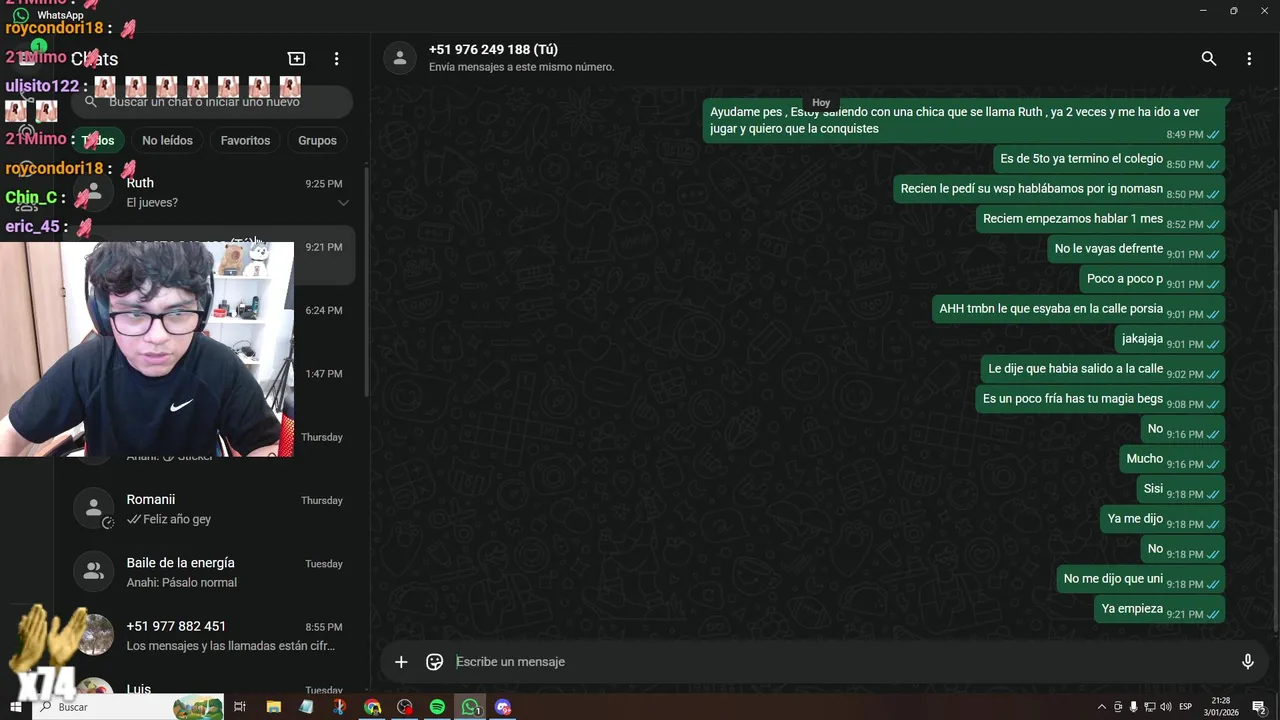
Task: Search inside the open conversation
Action: pyautogui.click(x=1209, y=59)
